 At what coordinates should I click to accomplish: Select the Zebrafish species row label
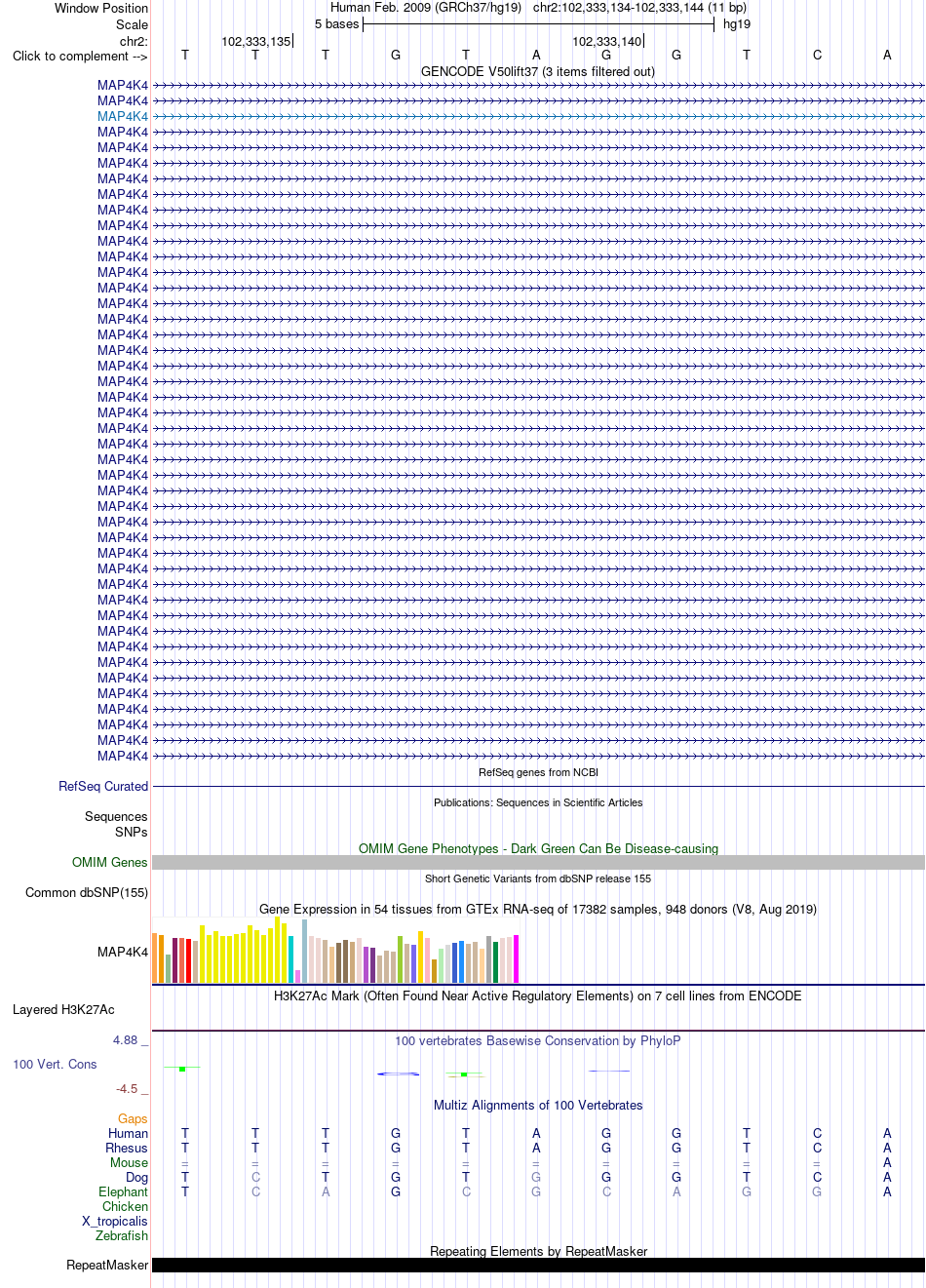(x=122, y=1235)
